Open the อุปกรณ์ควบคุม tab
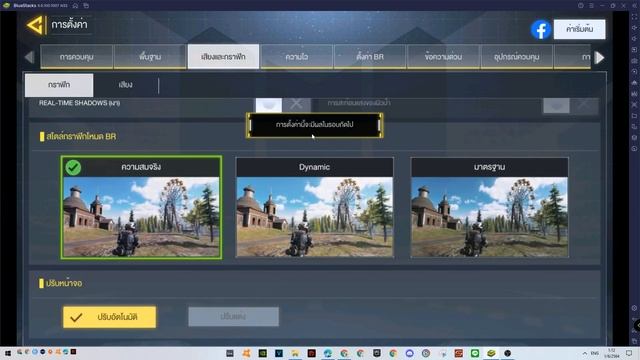This screenshot has height=360, width=640. [x=517, y=57]
